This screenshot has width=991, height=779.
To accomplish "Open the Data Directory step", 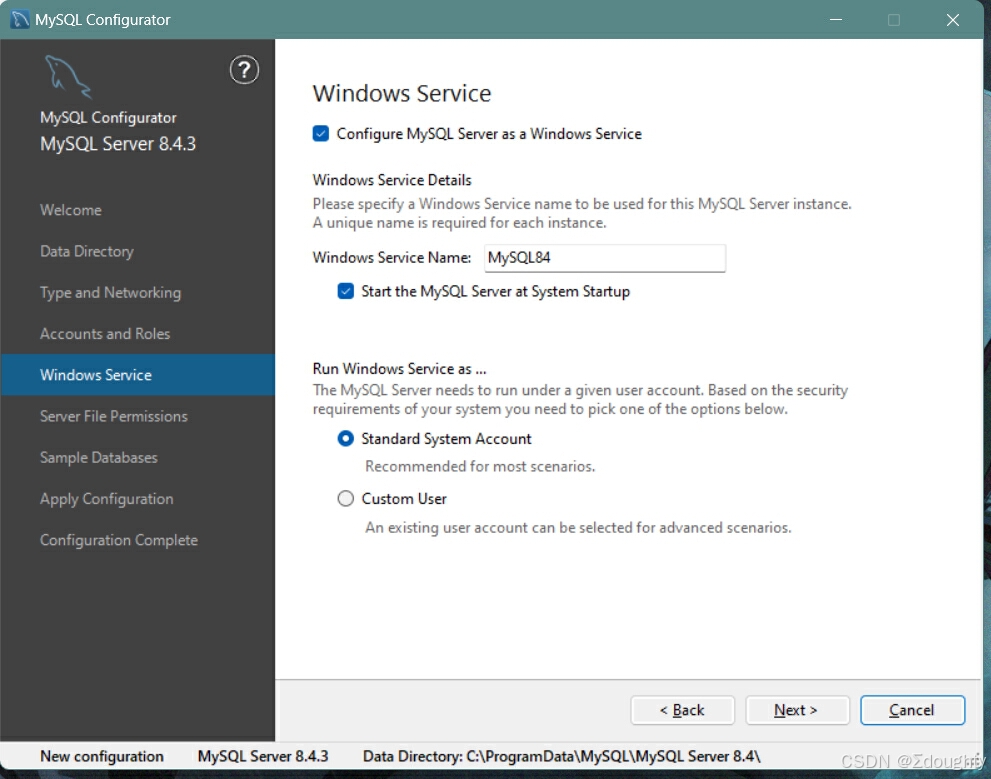I will click(x=87, y=251).
